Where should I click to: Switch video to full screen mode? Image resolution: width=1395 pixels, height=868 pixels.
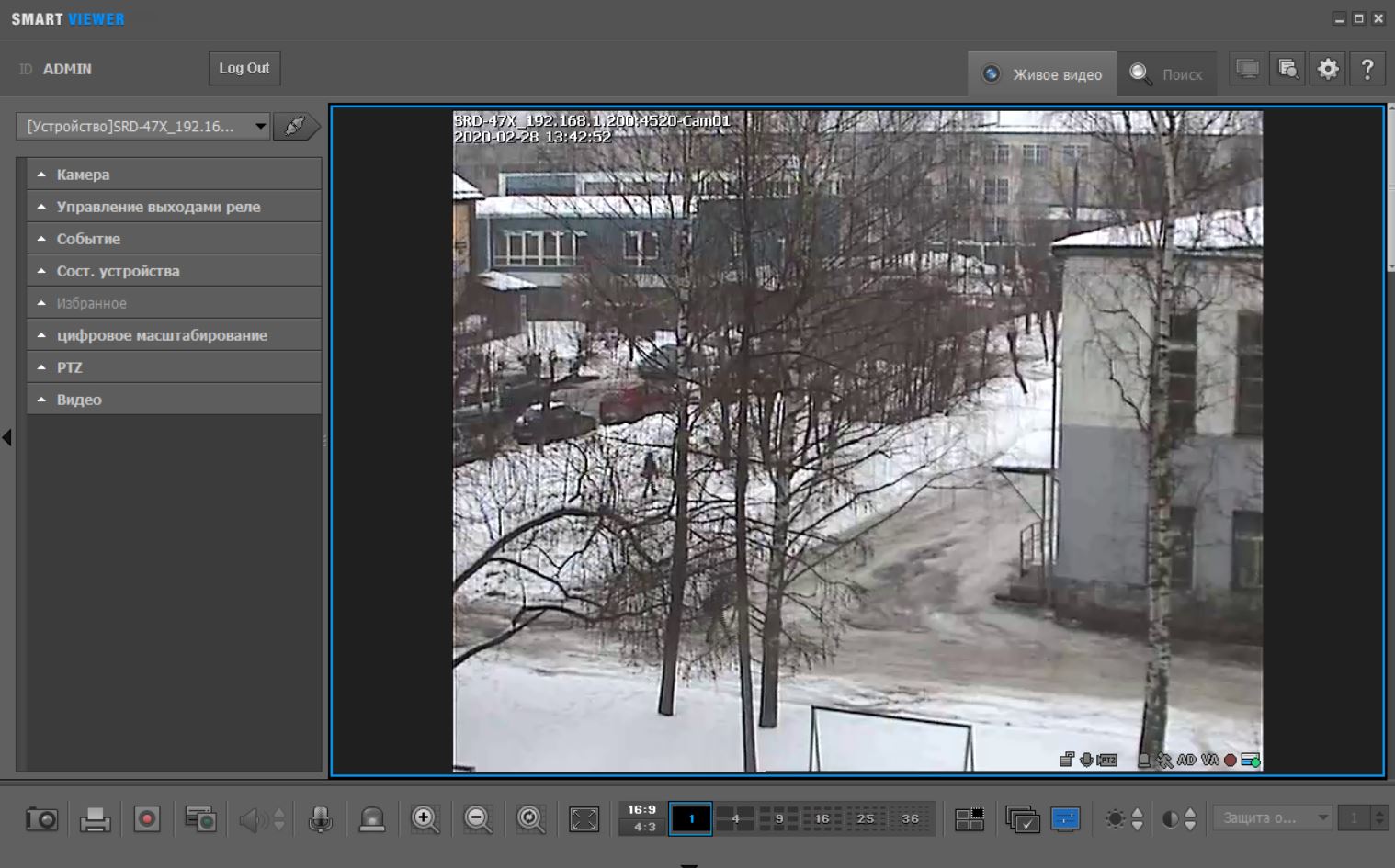pos(584,818)
